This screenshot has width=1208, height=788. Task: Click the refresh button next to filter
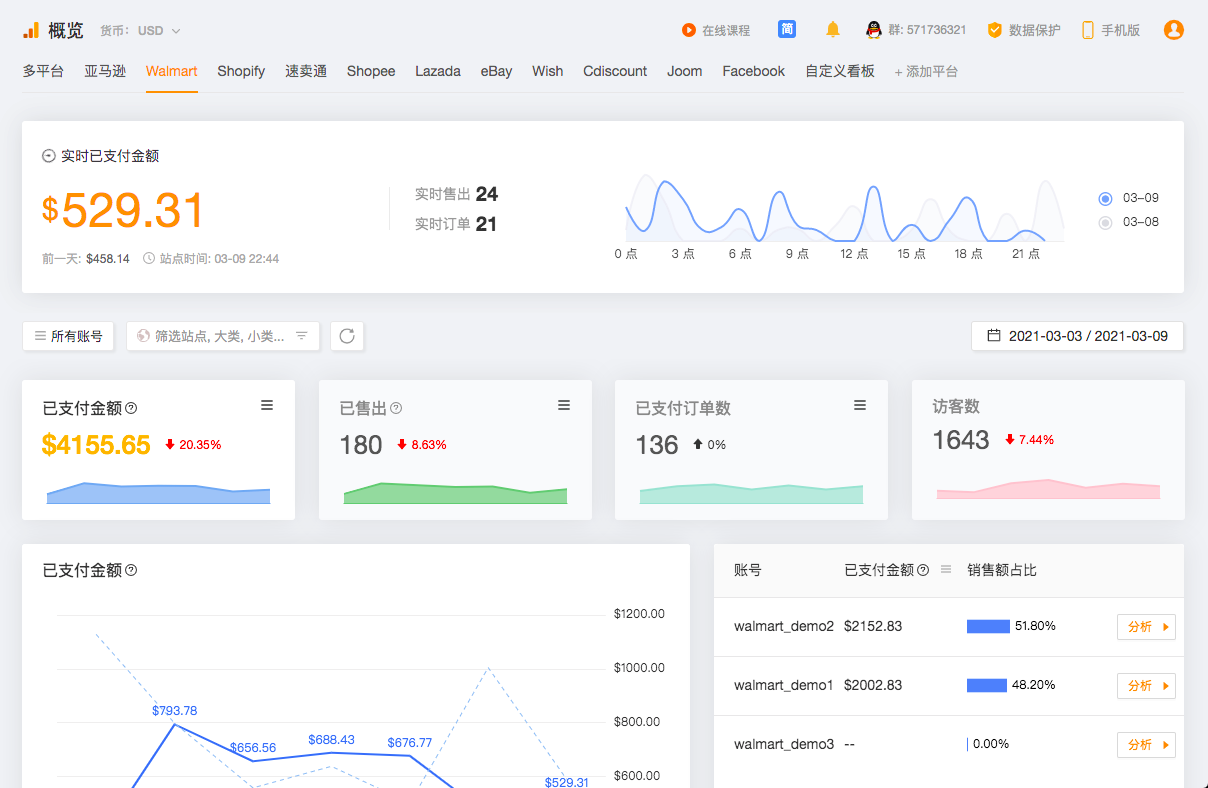tap(347, 336)
